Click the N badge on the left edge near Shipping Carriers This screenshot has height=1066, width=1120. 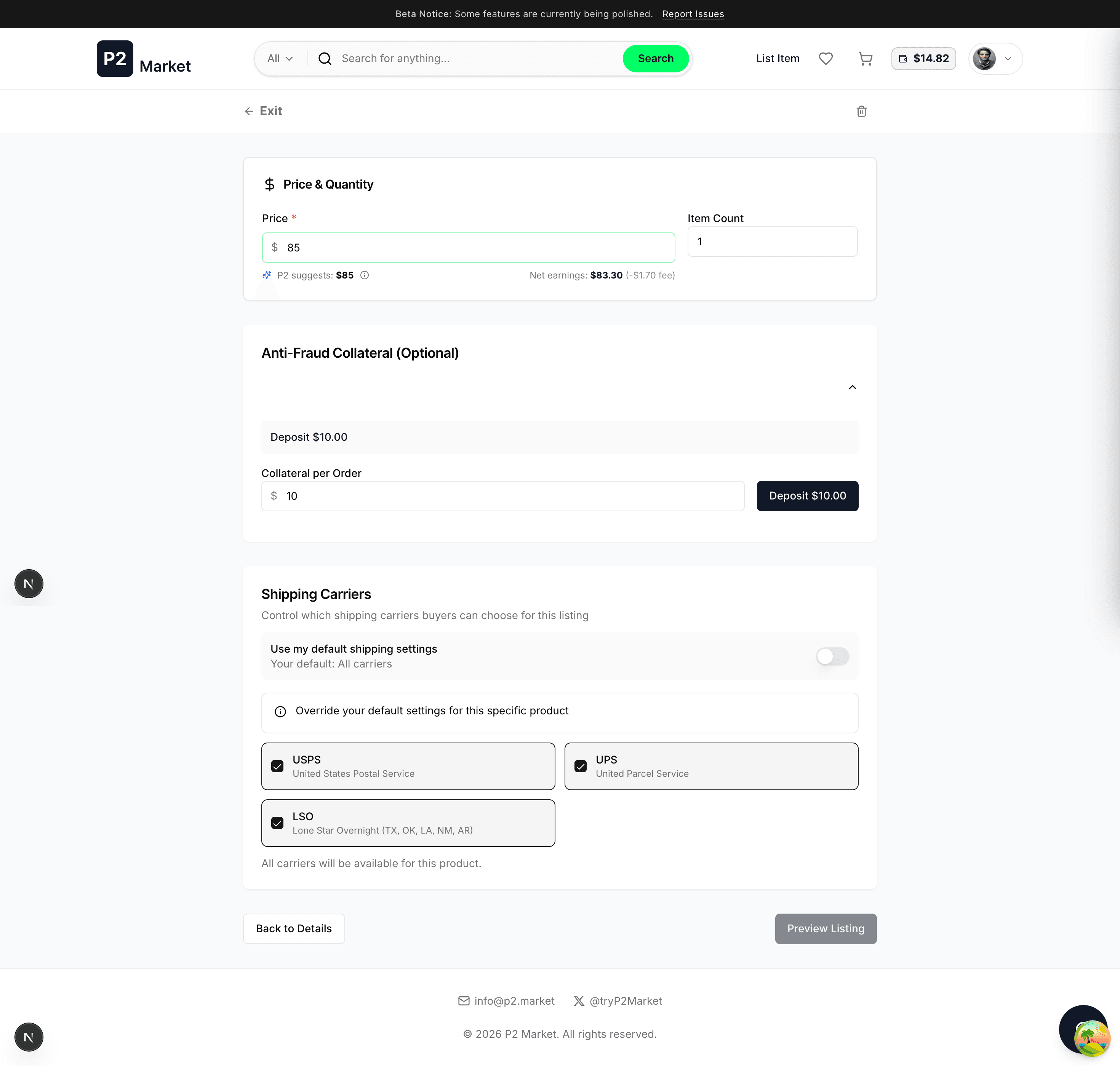[29, 584]
